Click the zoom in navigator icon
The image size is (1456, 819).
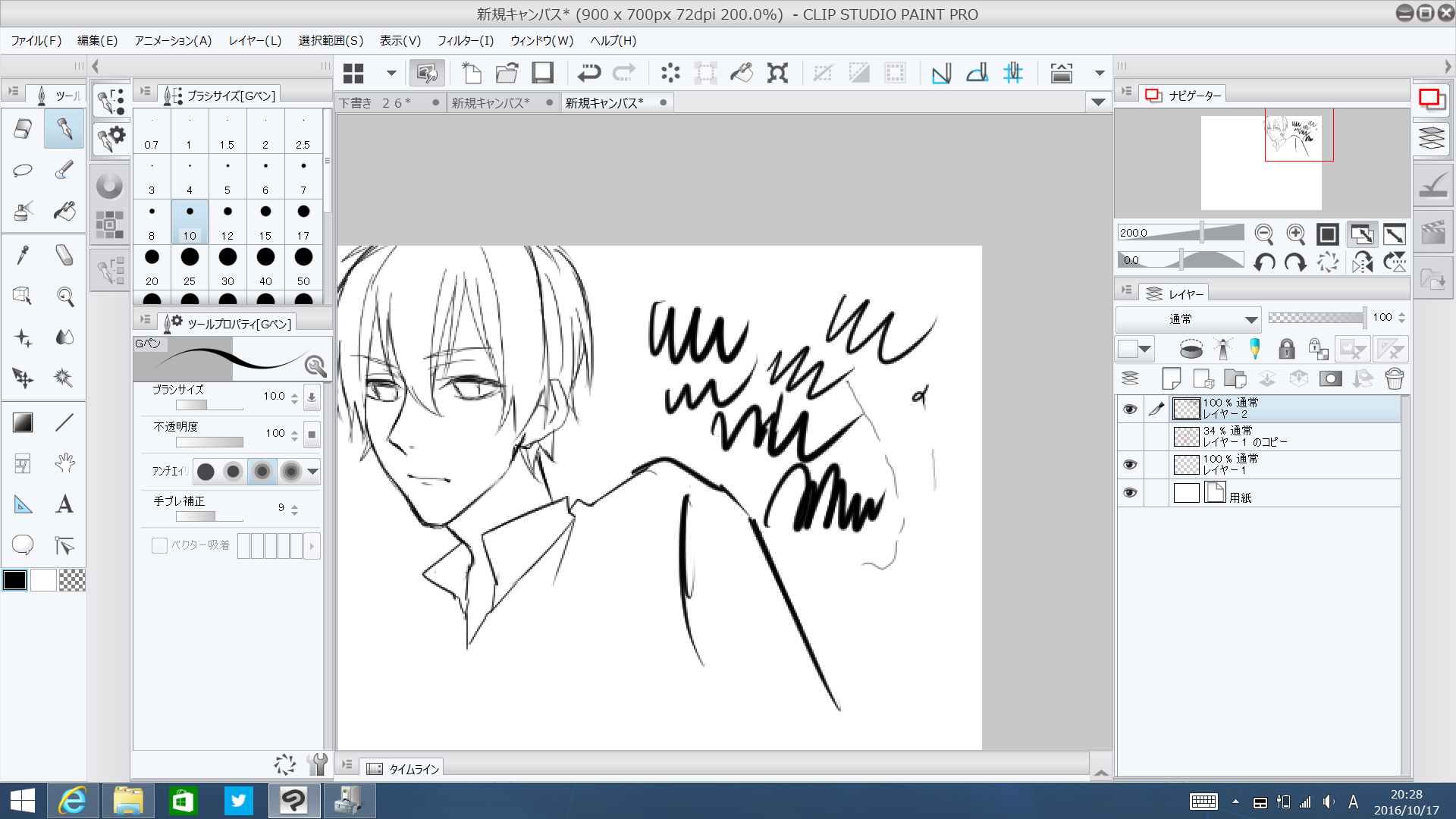click(1295, 234)
